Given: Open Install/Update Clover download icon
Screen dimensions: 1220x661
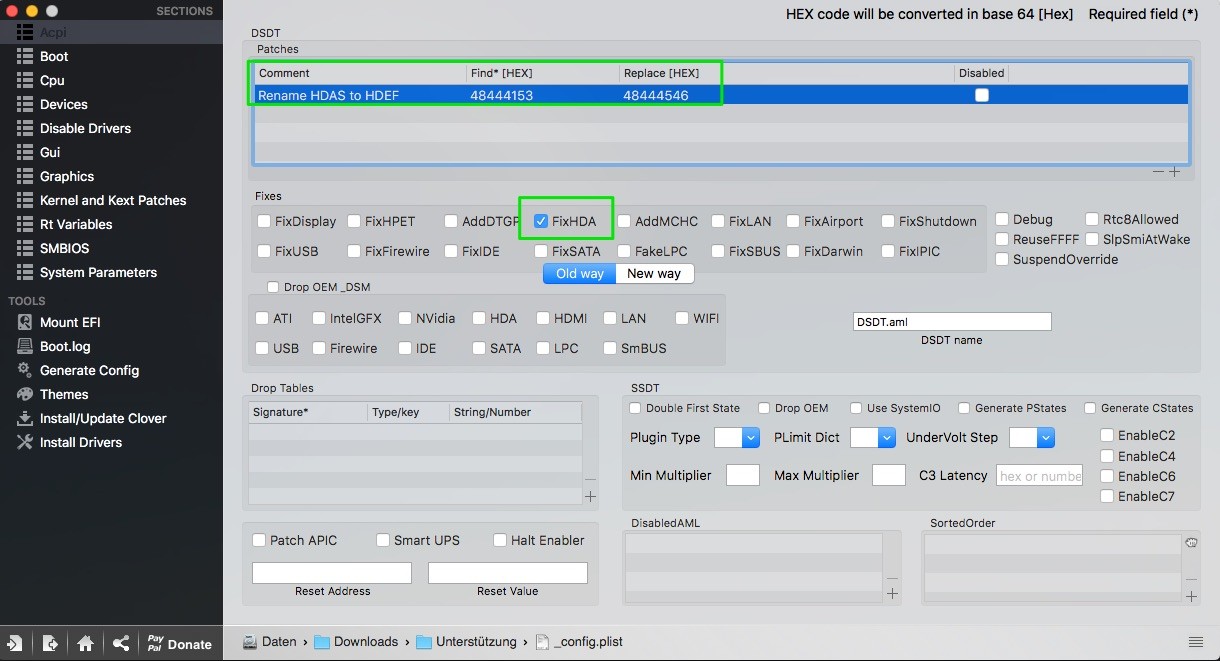Looking at the screenshot, I should (24, 418).
